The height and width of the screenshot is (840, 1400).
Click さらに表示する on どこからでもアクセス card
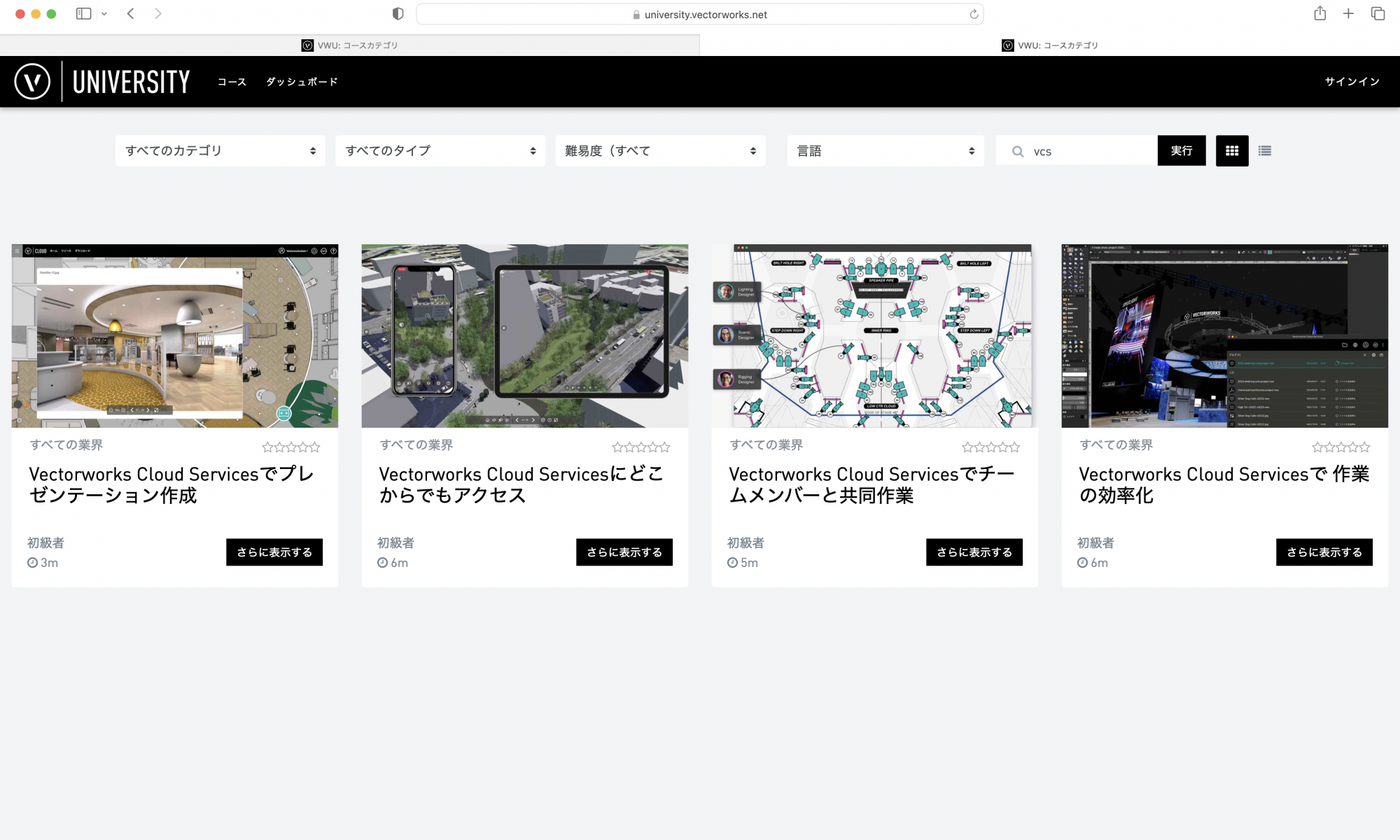click(624, 552)
